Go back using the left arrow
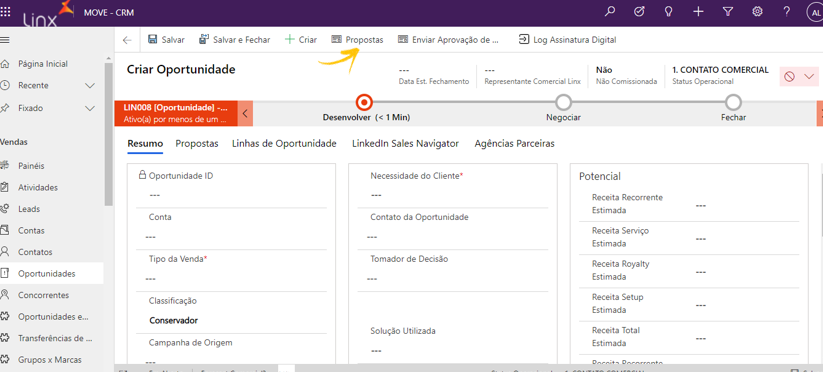The height and width of the screenshot is (372, 823). click(127, 40)
